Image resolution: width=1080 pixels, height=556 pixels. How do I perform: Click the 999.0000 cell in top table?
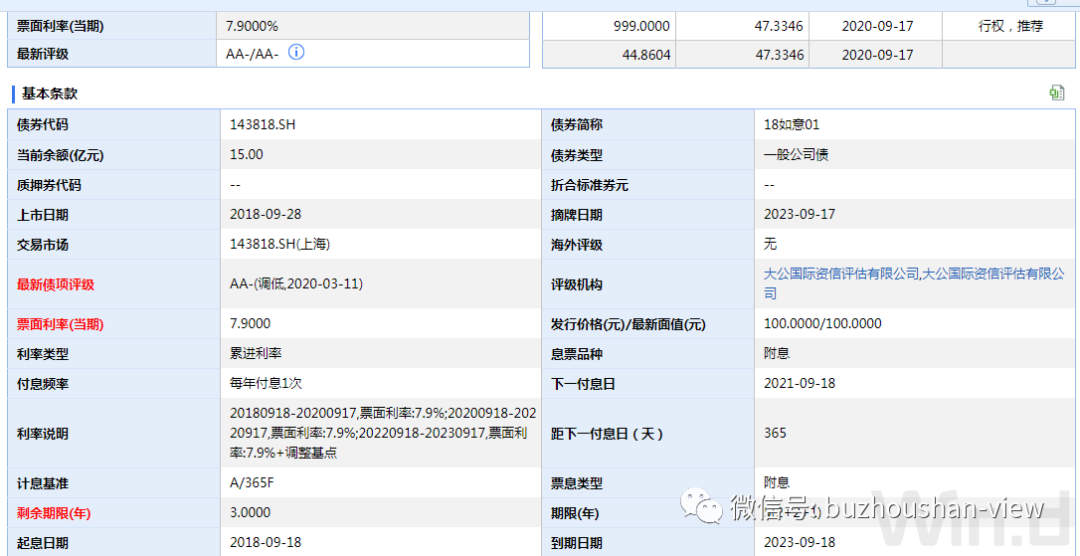click(x=642, y=26)
